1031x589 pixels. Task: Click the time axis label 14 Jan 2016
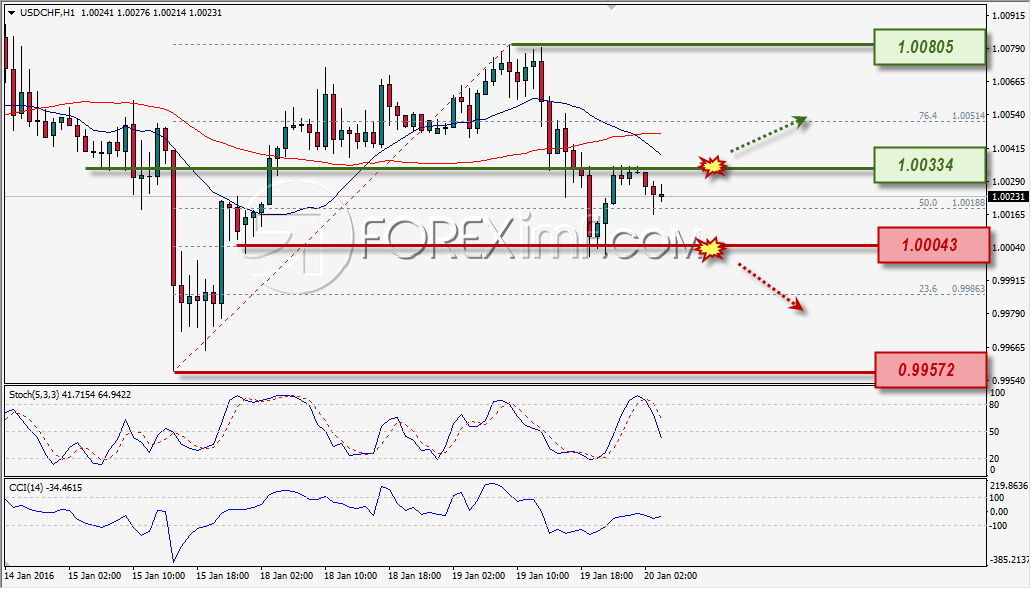[30, 575]
